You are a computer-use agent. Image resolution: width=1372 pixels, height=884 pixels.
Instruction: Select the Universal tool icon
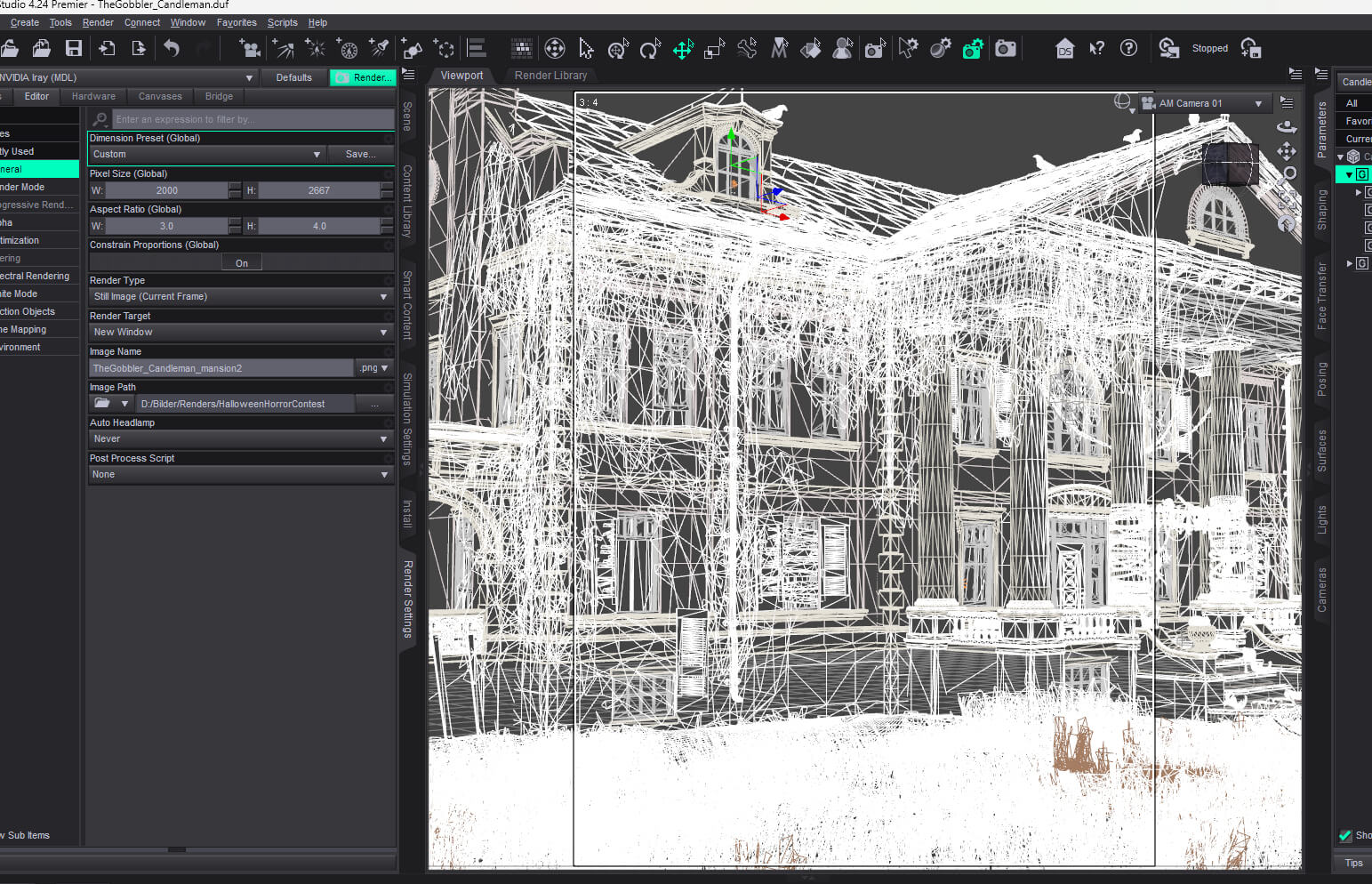(x=618, y=48)
